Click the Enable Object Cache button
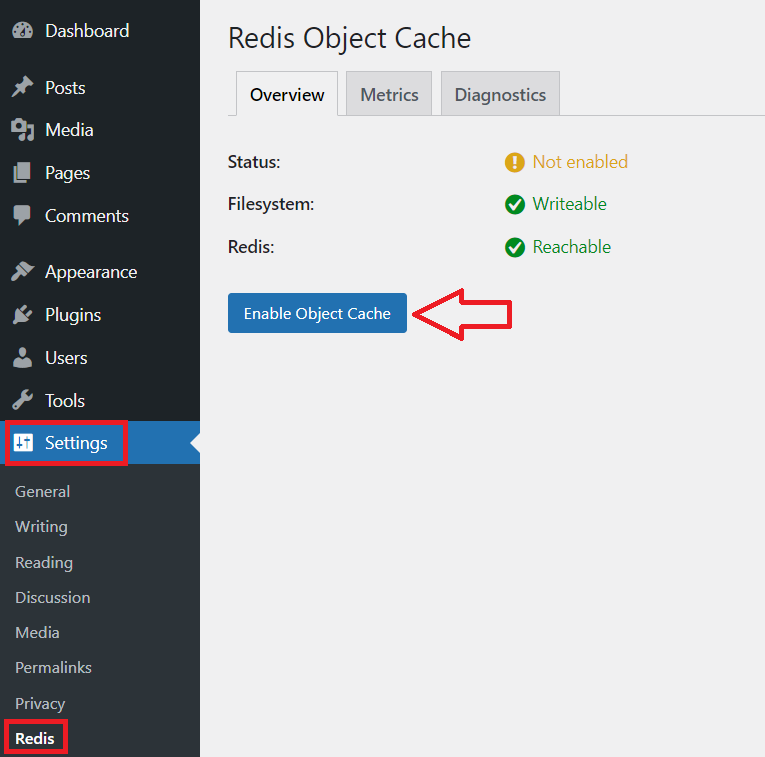This screenshot has width=765, height=757. [x=317, y=313]
